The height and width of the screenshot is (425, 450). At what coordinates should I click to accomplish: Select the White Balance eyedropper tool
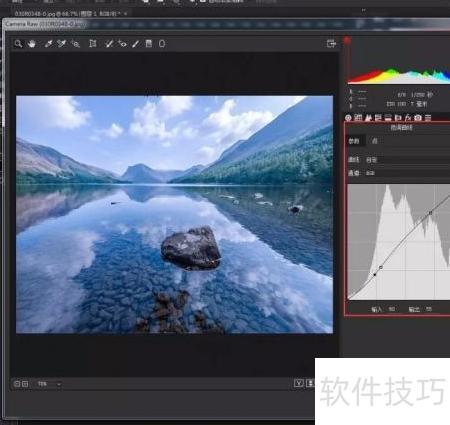click(x=48, y=44)
